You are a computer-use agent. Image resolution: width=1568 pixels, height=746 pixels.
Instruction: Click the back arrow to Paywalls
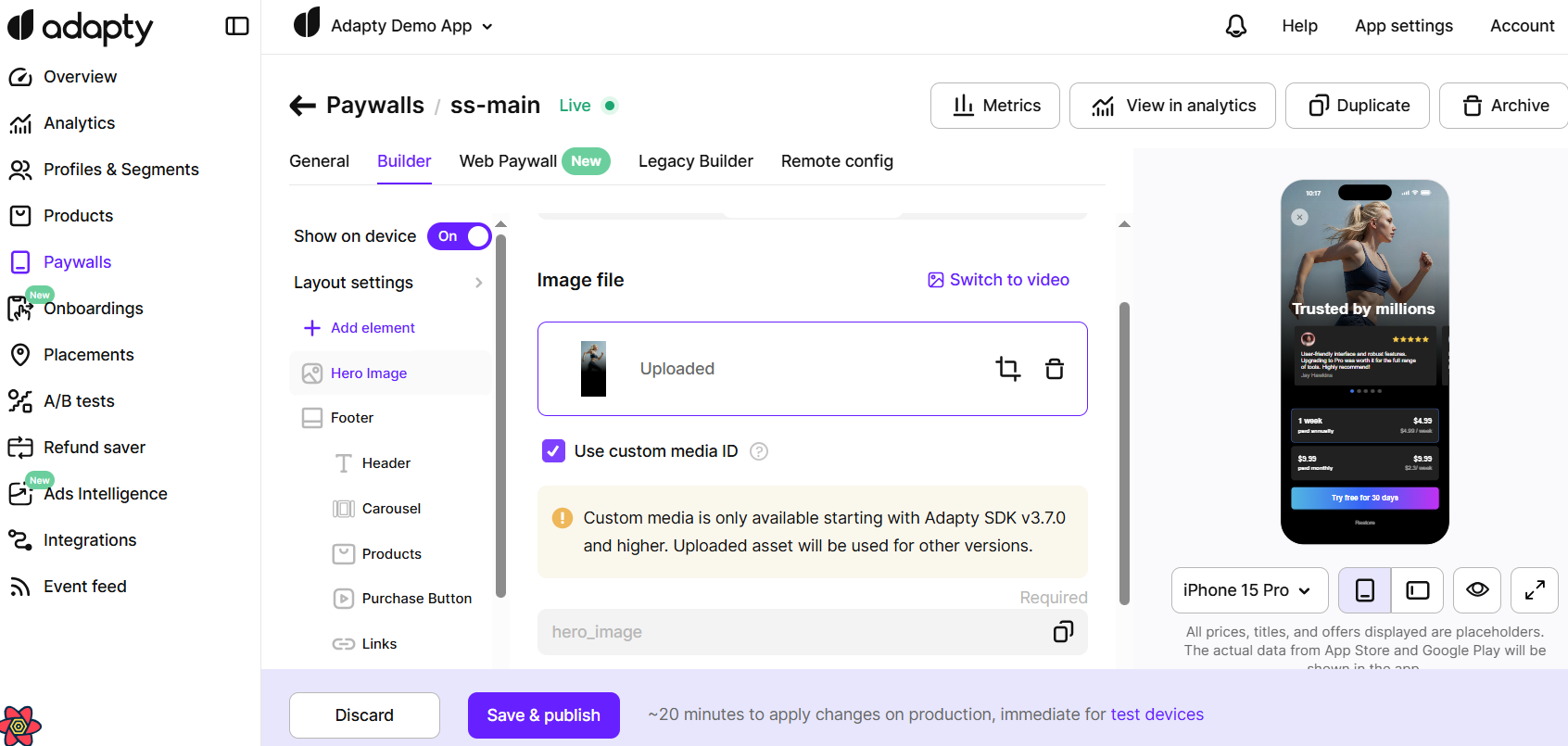pos(302,106)
